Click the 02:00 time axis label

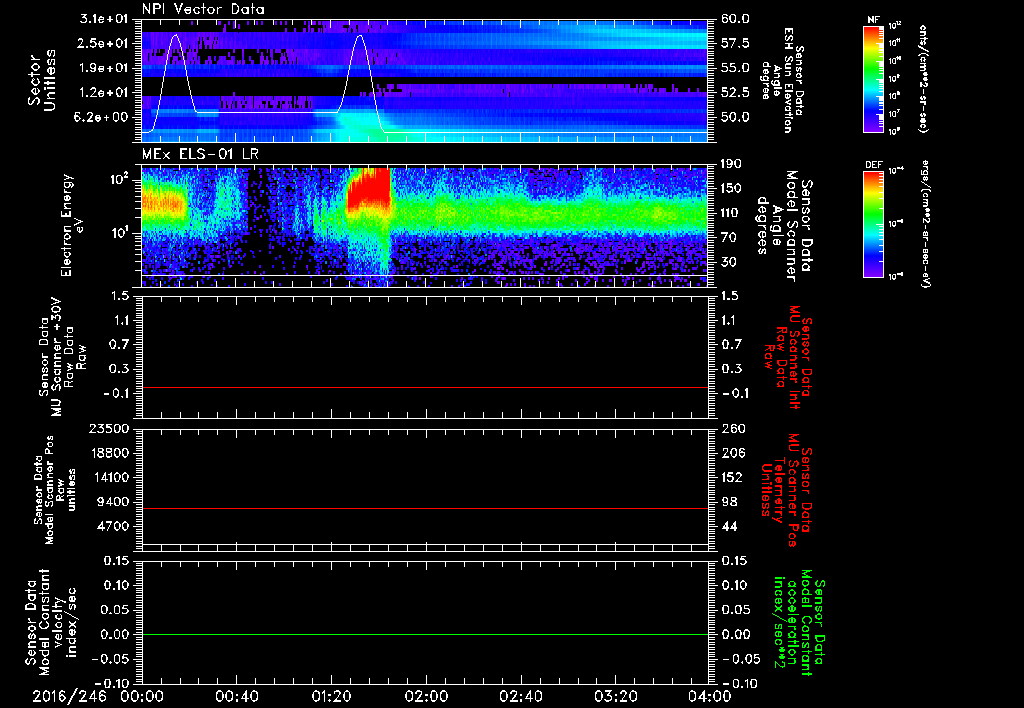[426, 696]
